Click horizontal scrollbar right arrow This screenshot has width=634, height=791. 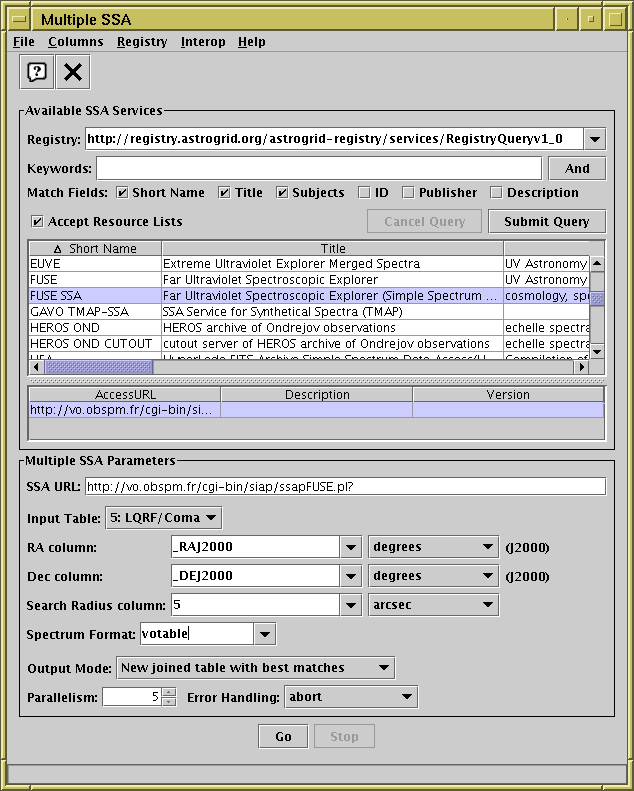[x=582, y=367]
